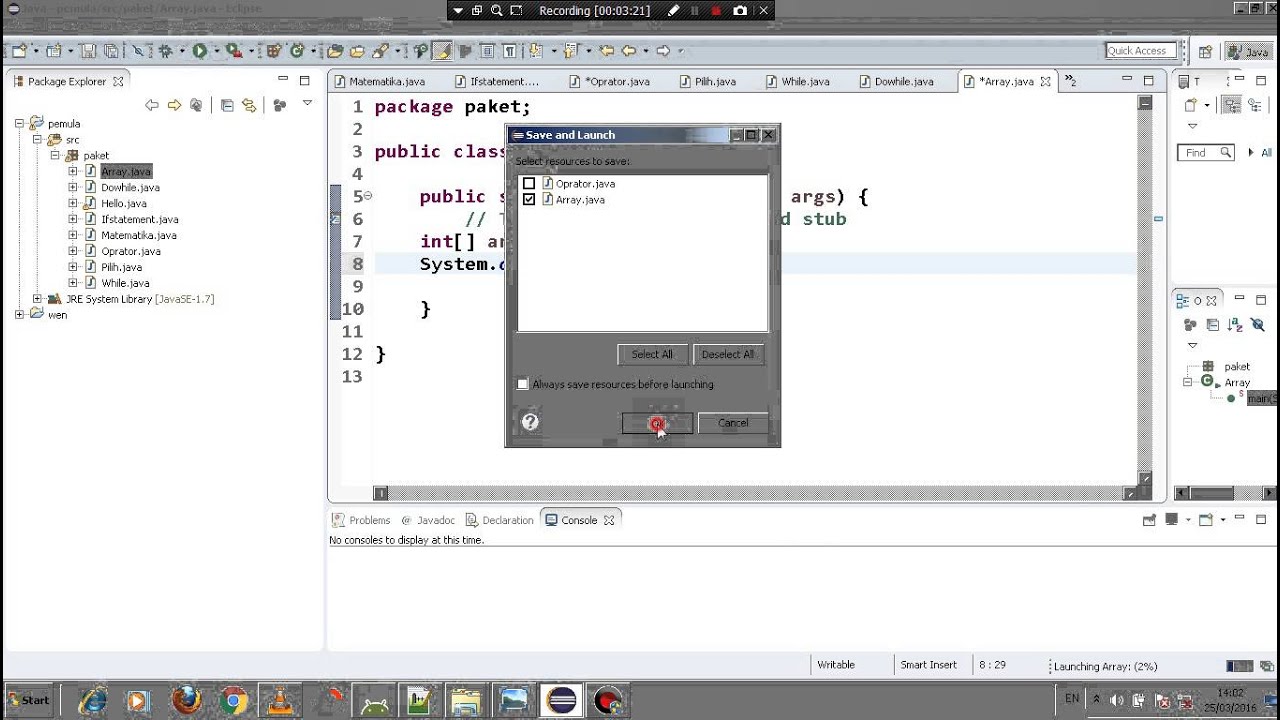Click the Debug bug icon in toolbar
This screenshot has width=1280, height=720.
pos(164,50)
